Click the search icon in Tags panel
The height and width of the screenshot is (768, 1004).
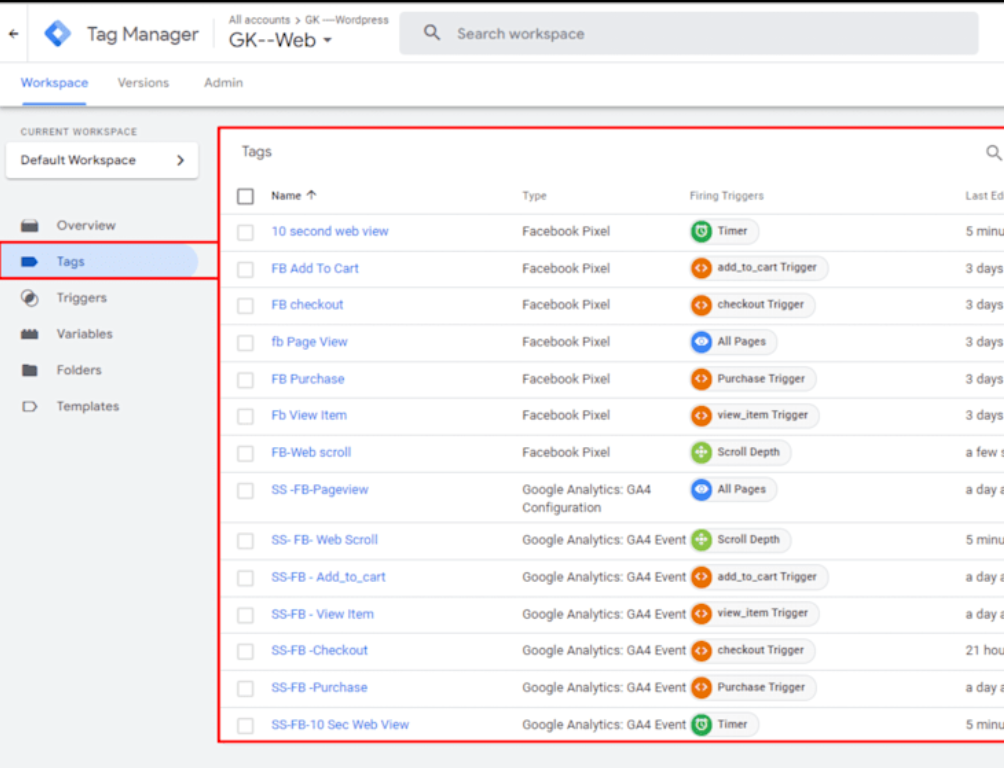pyautogui.click(x=993, y=152)
